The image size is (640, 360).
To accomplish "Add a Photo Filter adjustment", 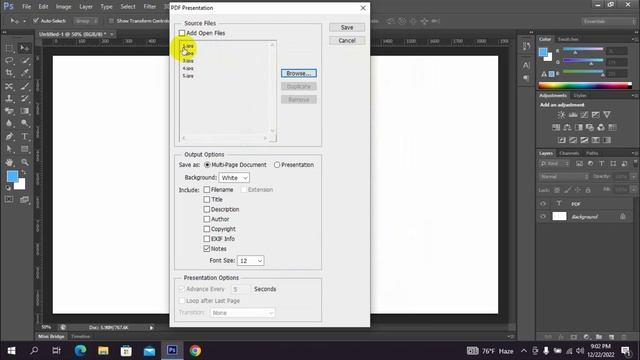I will pyautogui.click(x=590, y=127).
